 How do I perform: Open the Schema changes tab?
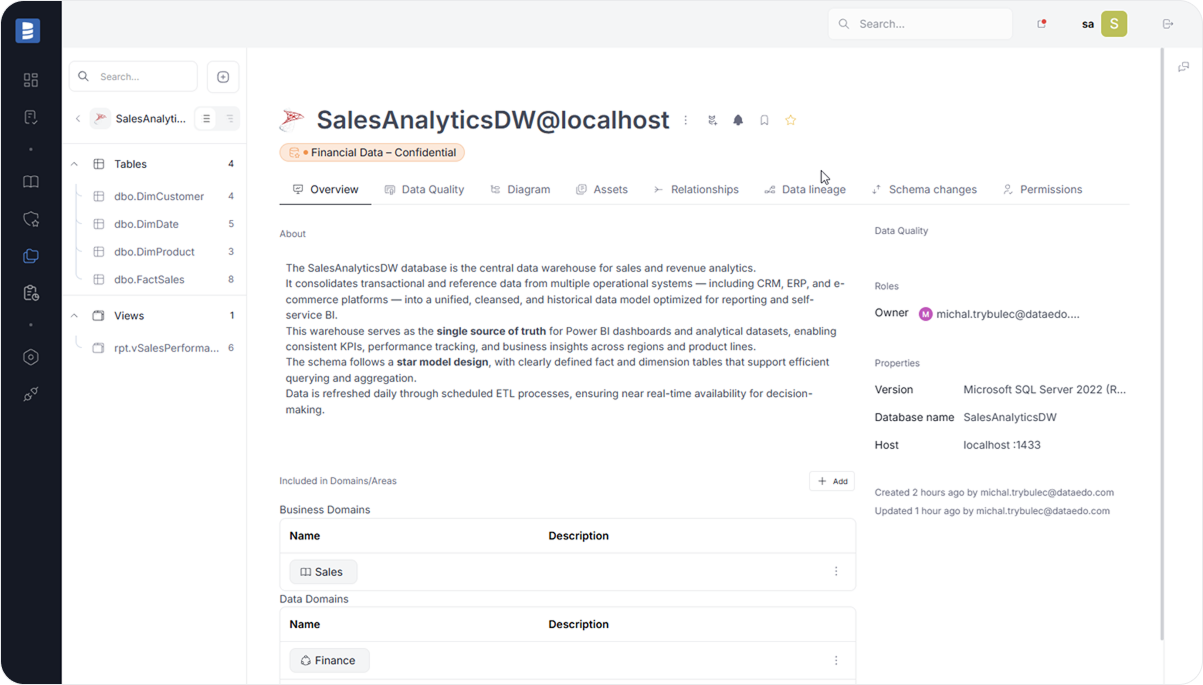tap(923, 189)
